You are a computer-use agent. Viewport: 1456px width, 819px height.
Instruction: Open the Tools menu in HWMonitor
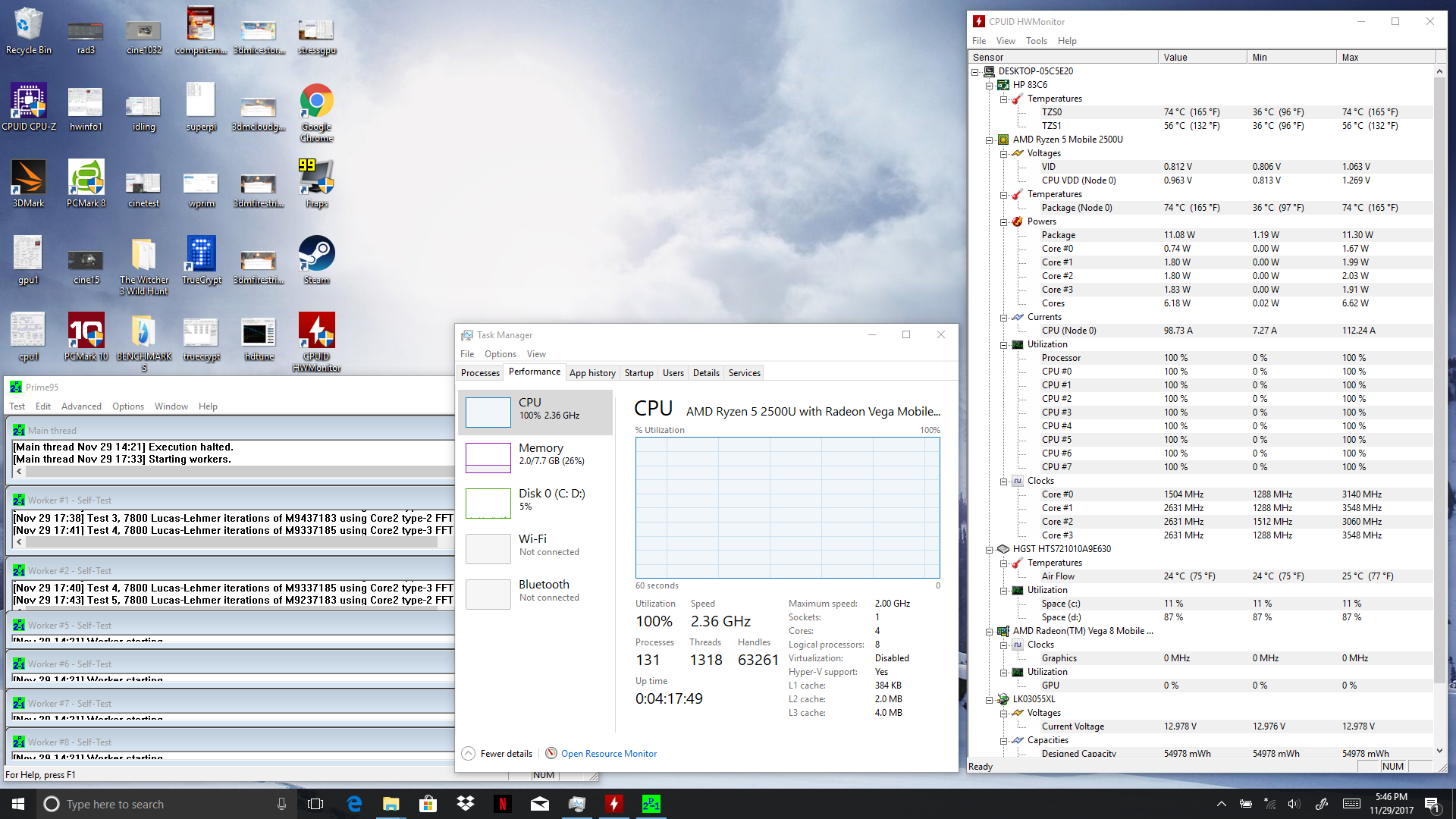tap(1036, 41)
